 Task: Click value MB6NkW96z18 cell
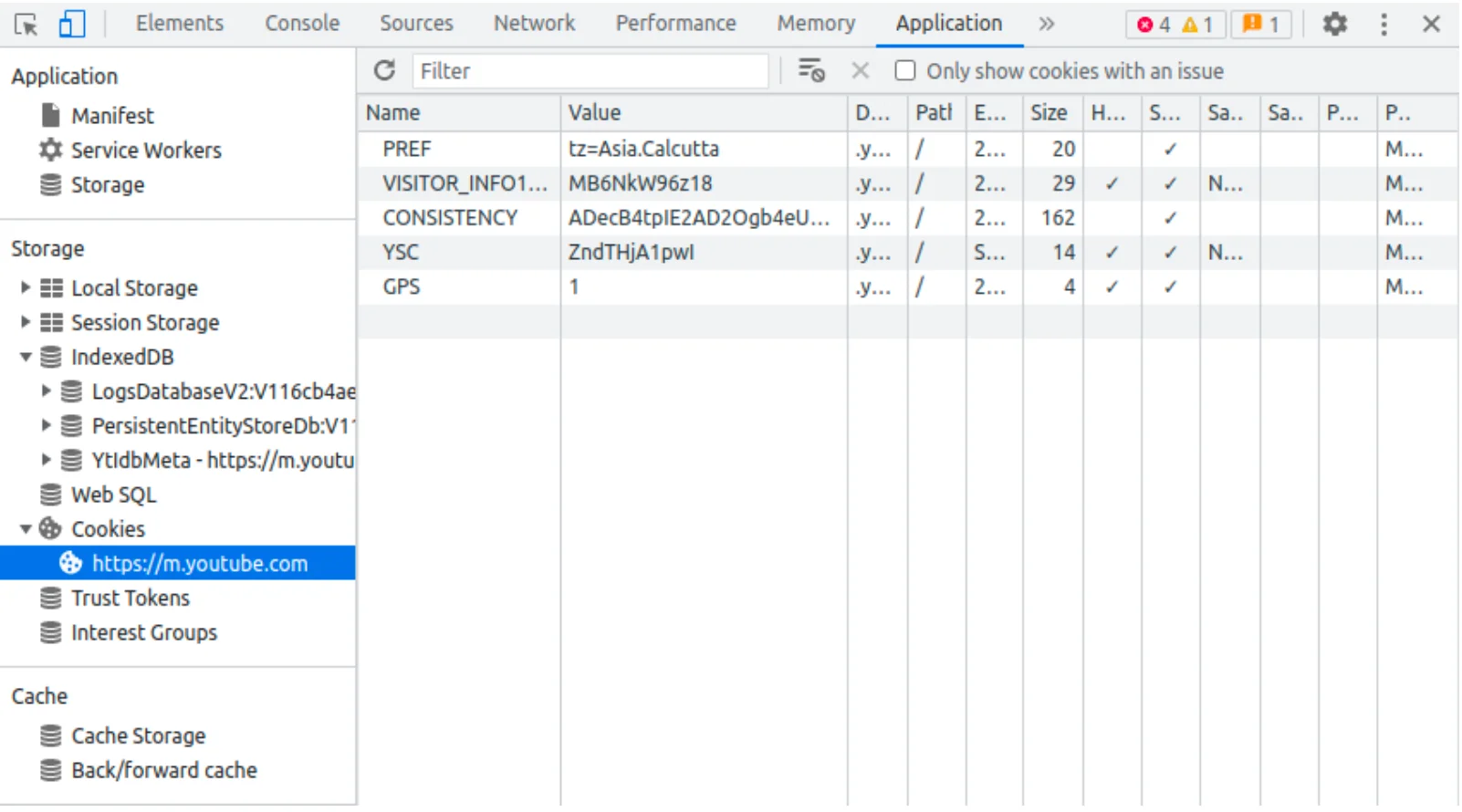(x=704, y=184)
